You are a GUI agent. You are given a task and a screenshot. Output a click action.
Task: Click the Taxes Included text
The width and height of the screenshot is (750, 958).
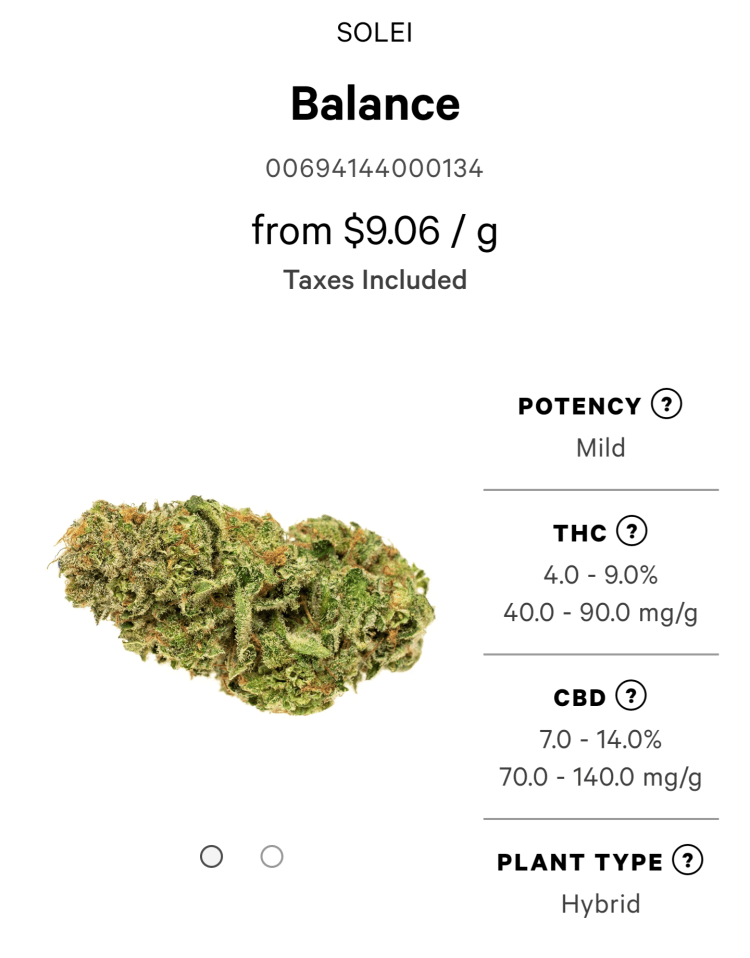click(x=375, y=280)
